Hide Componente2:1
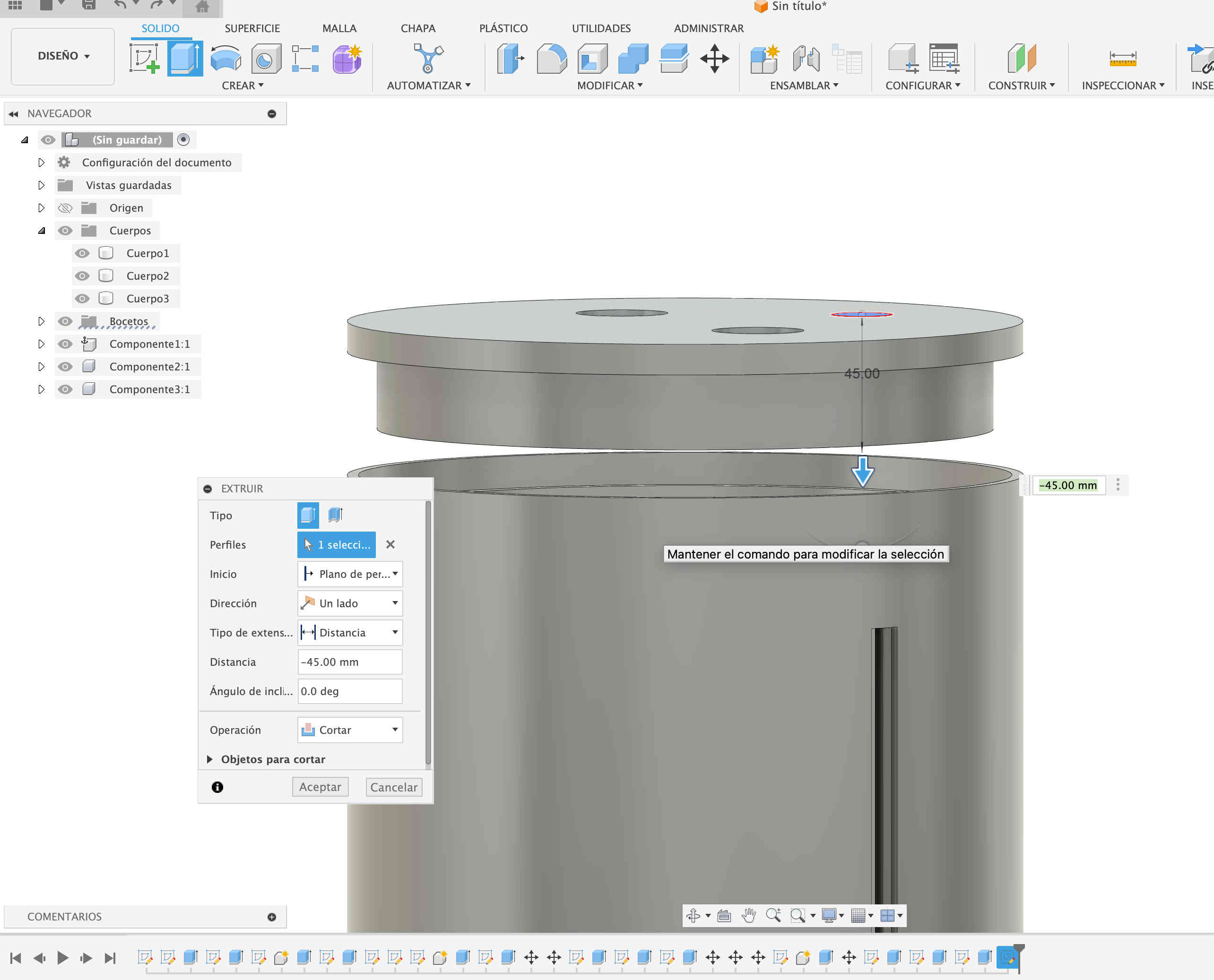Image resolution: width=1214 pixels, height=980 pixels. [x=66, y=366]
